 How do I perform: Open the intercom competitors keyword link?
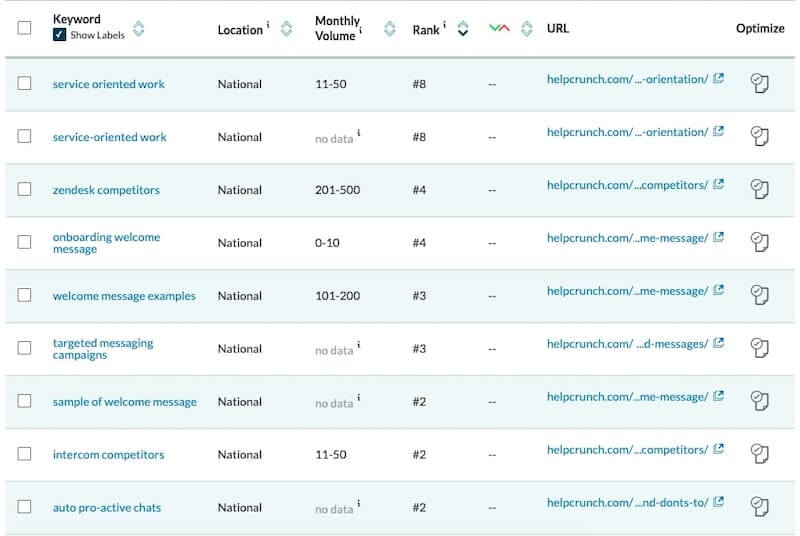tap(109, 455)
